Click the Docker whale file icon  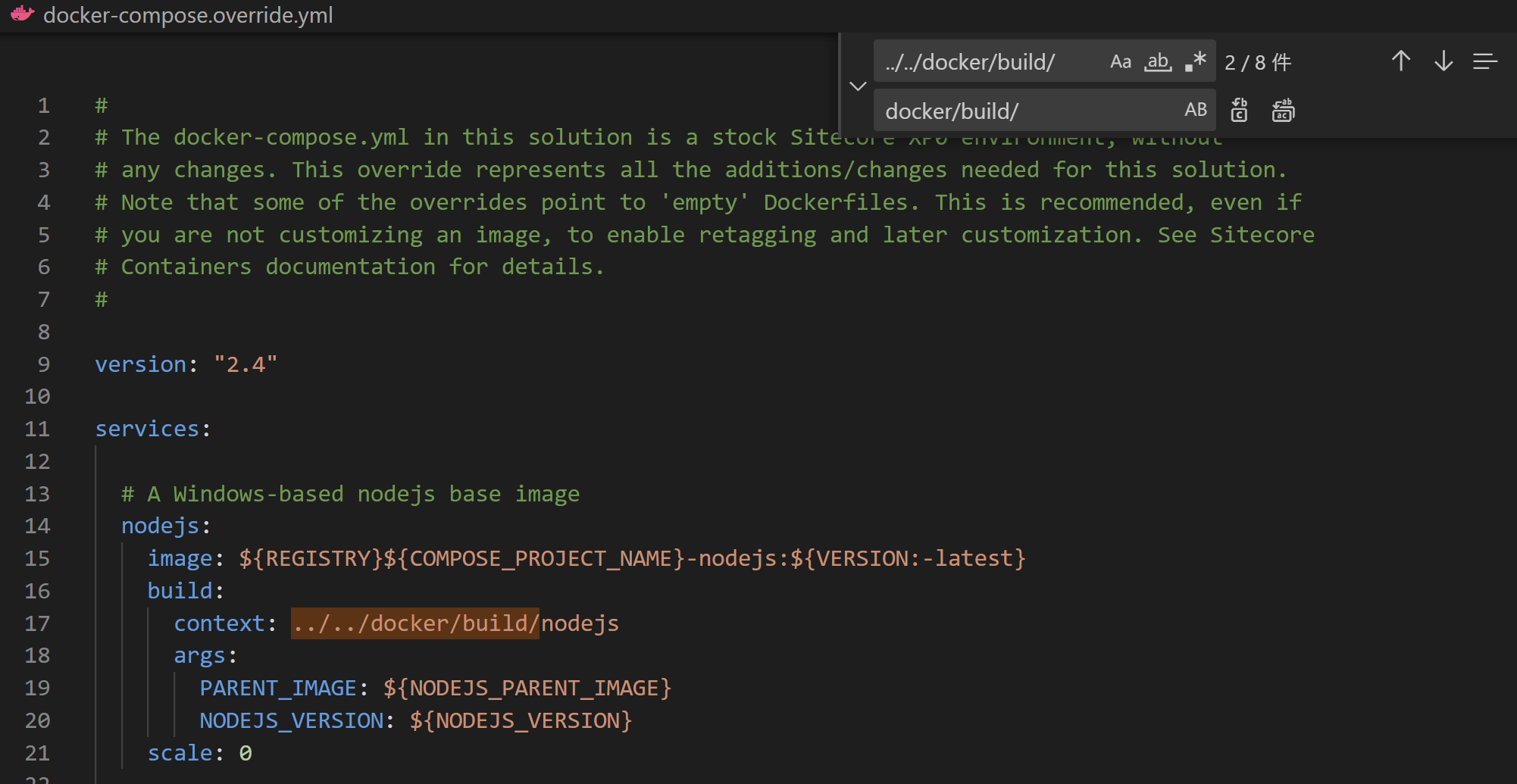pos(22,14)
